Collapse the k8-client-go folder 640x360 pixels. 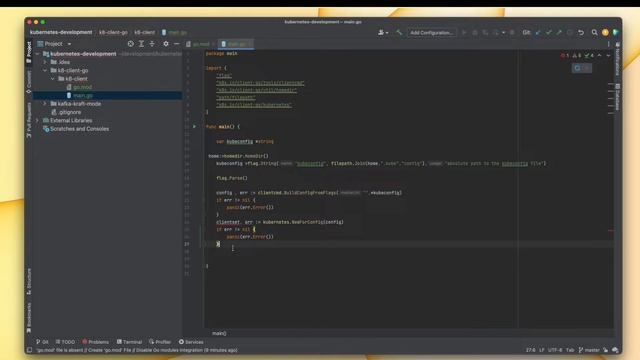[45, 70]
